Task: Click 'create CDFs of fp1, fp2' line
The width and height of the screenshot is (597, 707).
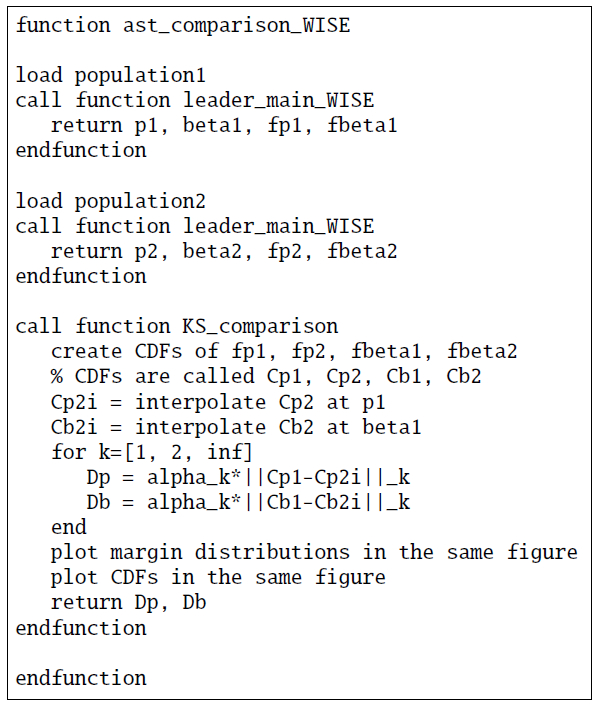Action: coord(284,352)
